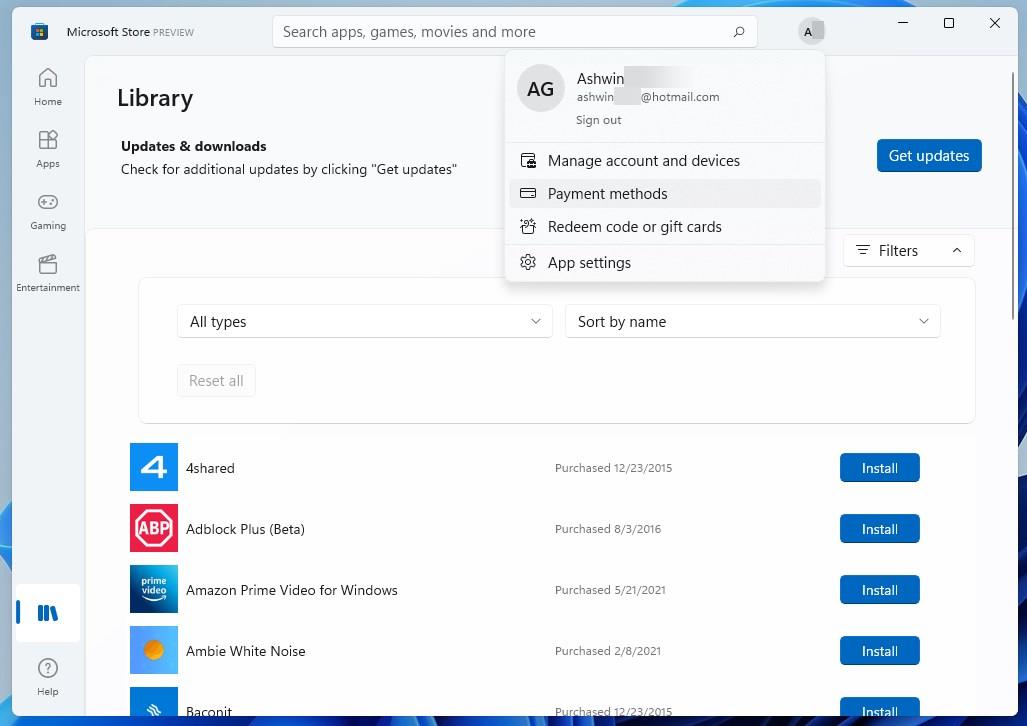Viewport: 1027px width, 726px height.
Task: Open App settings from account menu
Action: [x=665, y=263]
